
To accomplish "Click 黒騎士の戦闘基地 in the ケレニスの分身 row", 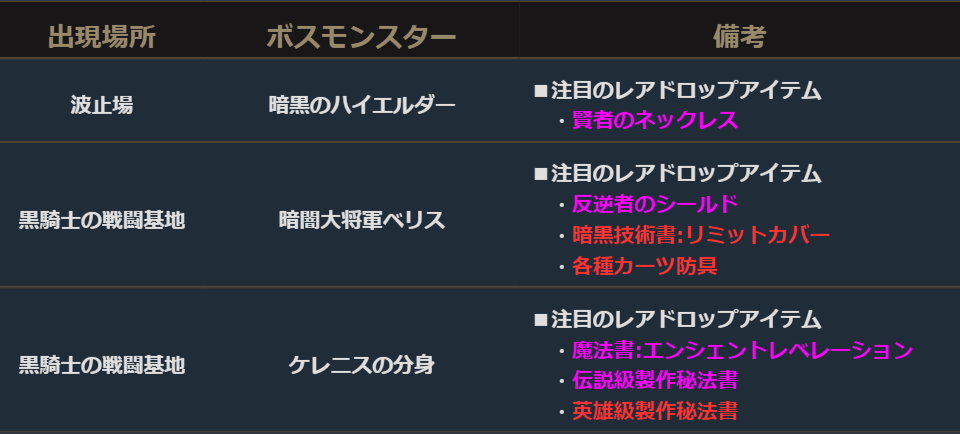I will pyautogui.click(x=102, y=365).
